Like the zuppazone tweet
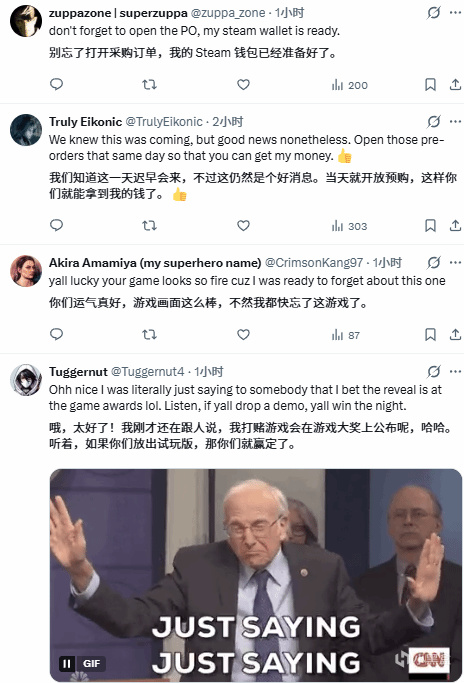This screenshot has height=683, width=464. click(x=243, y=85)
